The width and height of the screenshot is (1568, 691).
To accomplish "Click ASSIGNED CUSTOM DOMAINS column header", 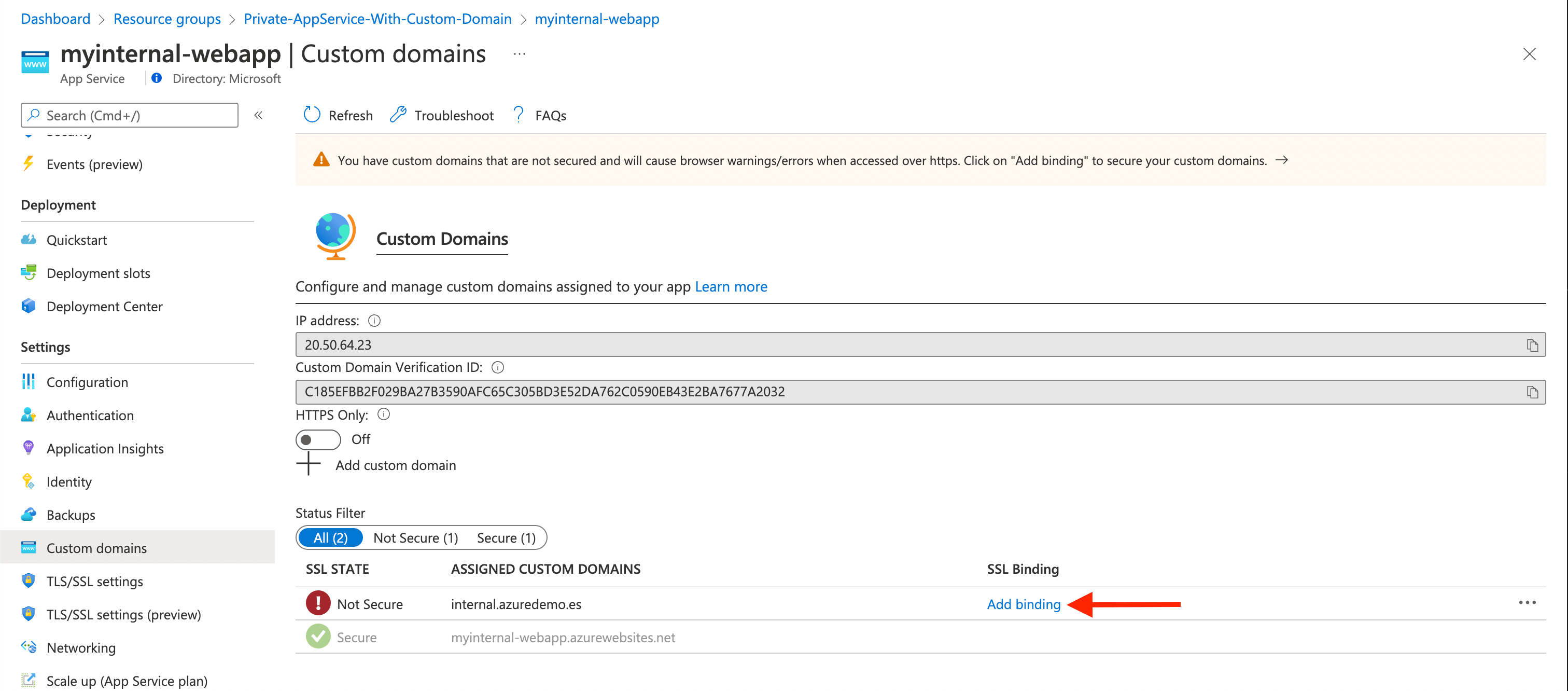I will point(545,568).
